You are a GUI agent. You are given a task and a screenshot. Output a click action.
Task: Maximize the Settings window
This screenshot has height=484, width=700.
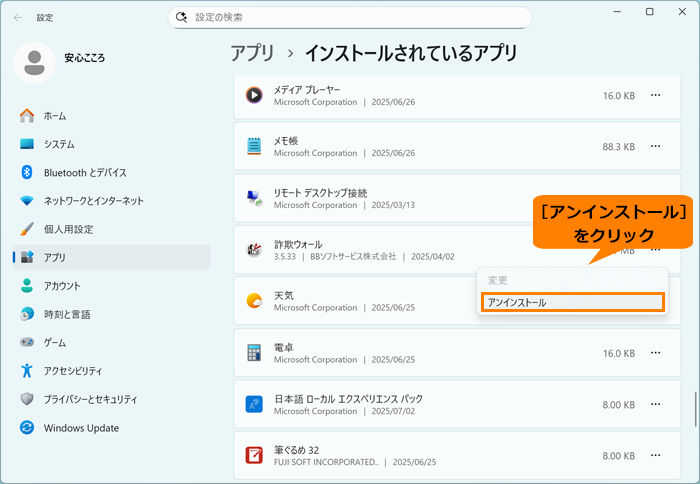point(650,12)
